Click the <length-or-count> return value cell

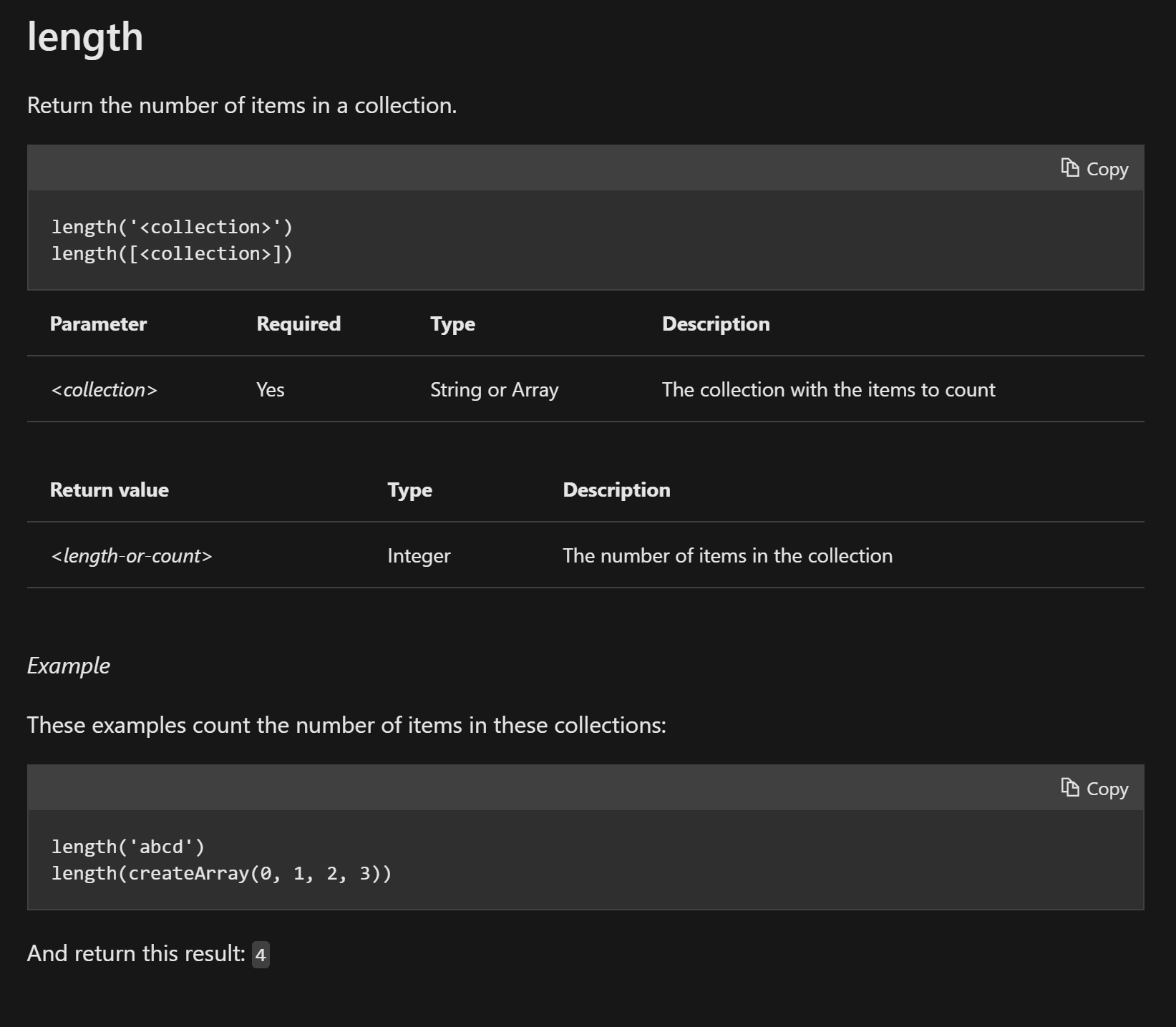132,555
